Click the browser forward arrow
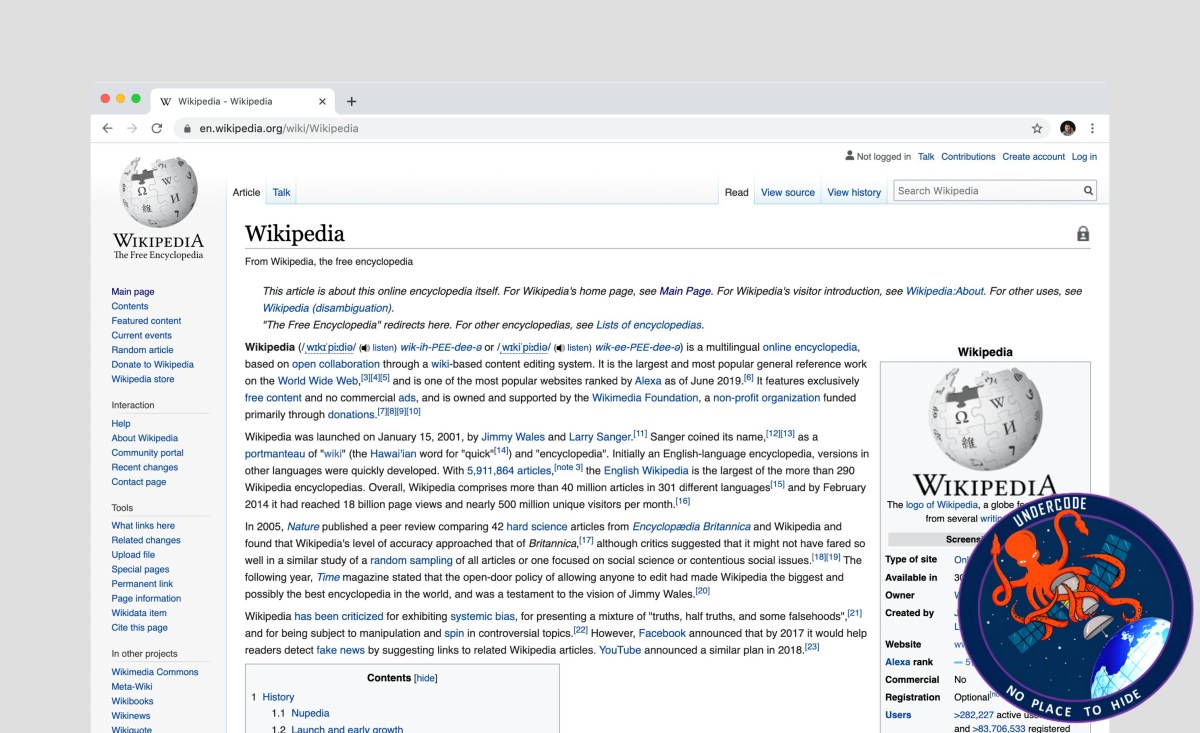This screenshot has width=1200, height=733. coord(132,128)
